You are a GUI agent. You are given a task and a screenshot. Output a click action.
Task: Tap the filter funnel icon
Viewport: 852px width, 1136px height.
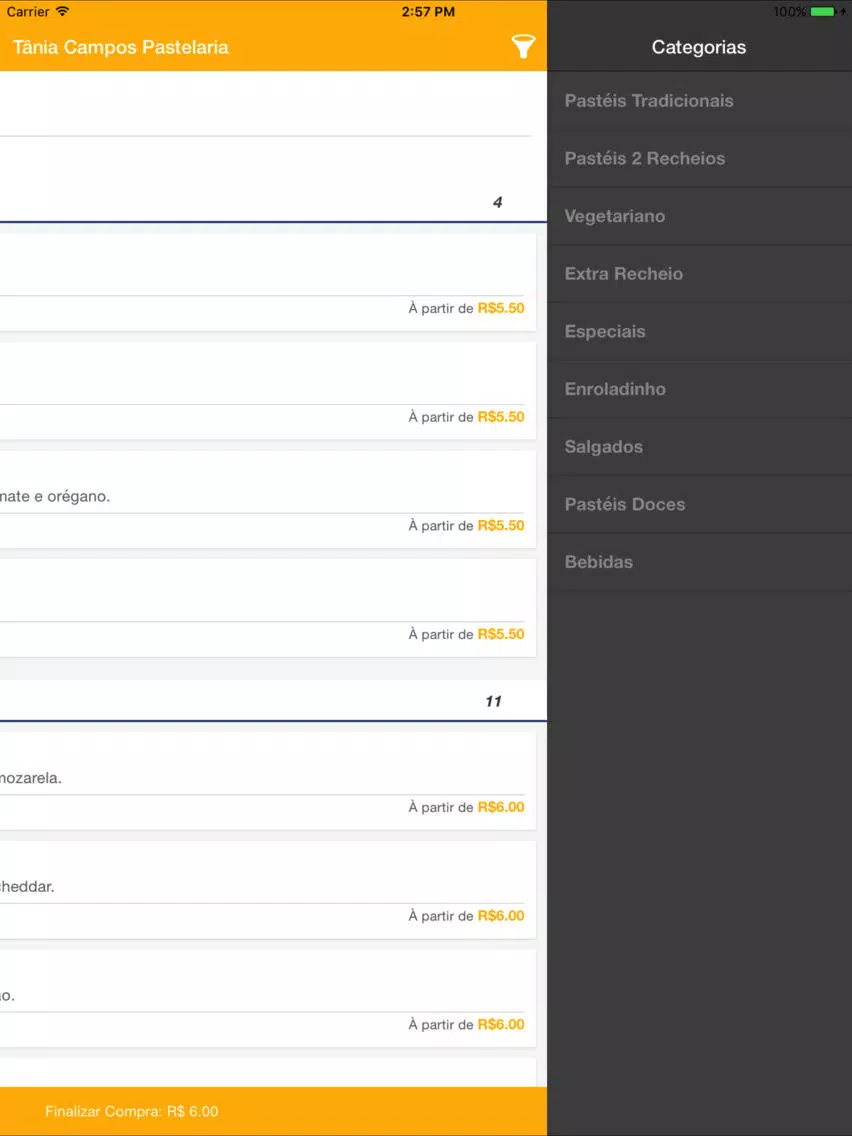point(523,46)
